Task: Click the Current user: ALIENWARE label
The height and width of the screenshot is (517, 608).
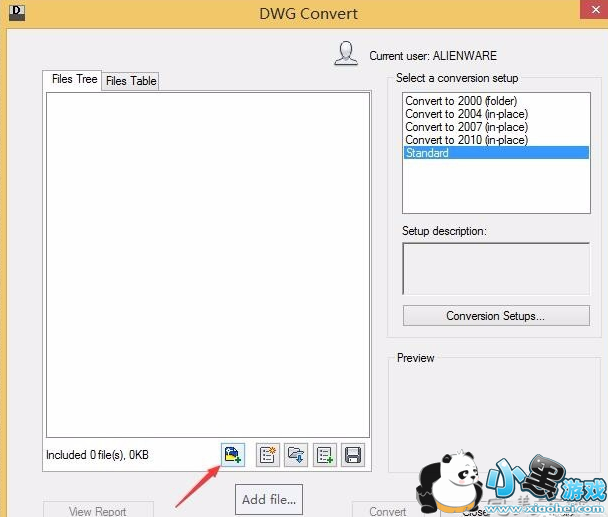Action: click(433, 56)
